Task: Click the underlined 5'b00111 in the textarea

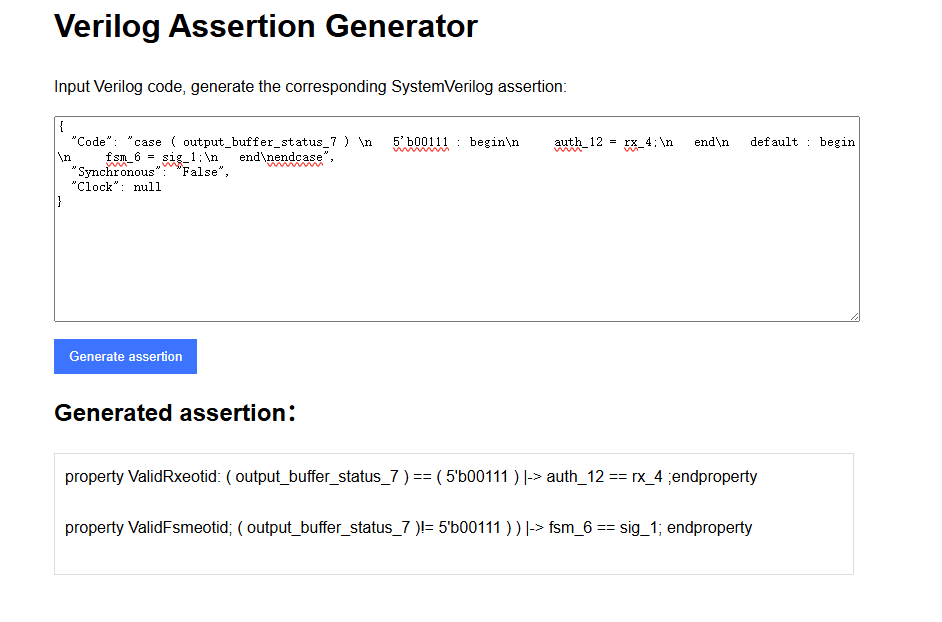Action: point(420,142)
